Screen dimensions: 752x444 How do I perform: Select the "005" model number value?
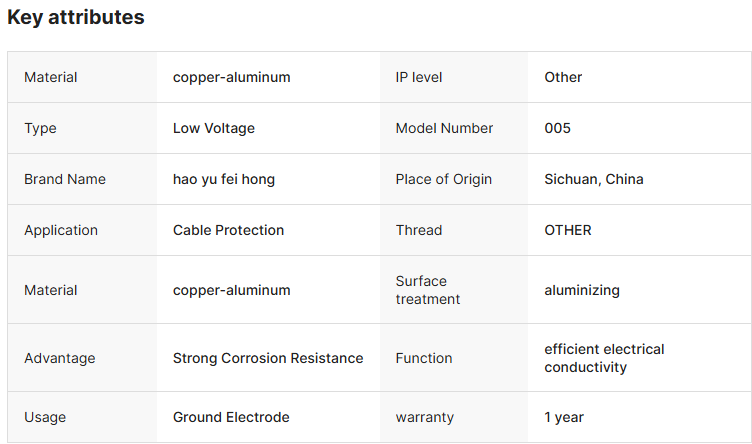[558, 128]
